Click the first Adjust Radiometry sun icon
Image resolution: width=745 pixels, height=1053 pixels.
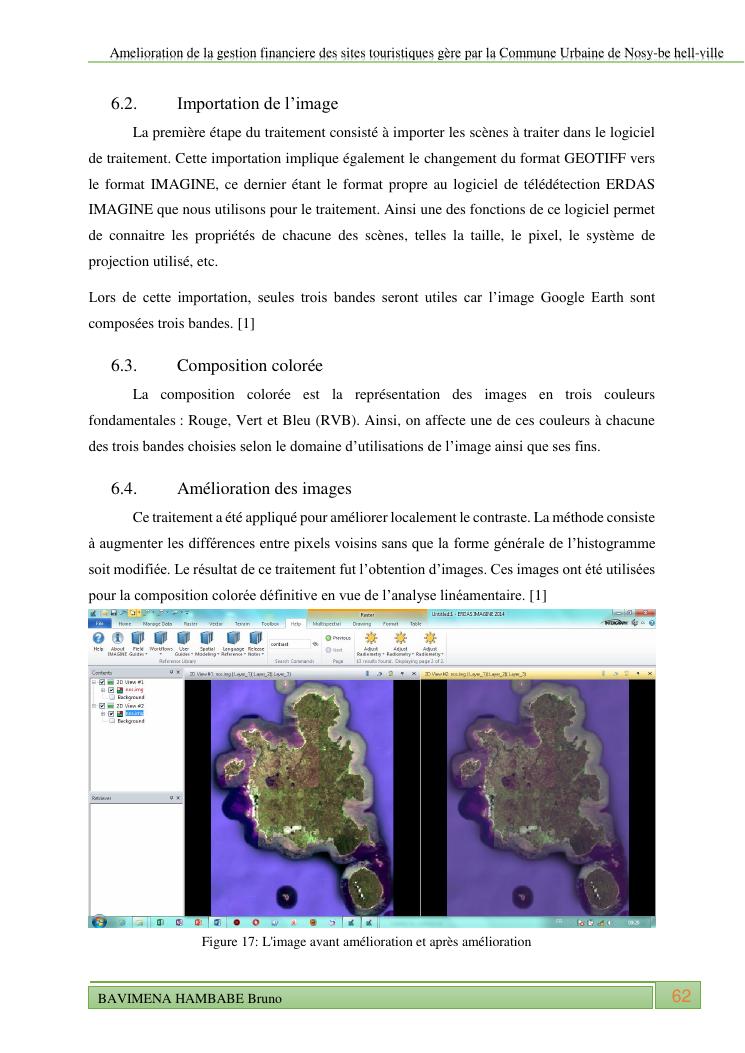(x=370, y=637)
